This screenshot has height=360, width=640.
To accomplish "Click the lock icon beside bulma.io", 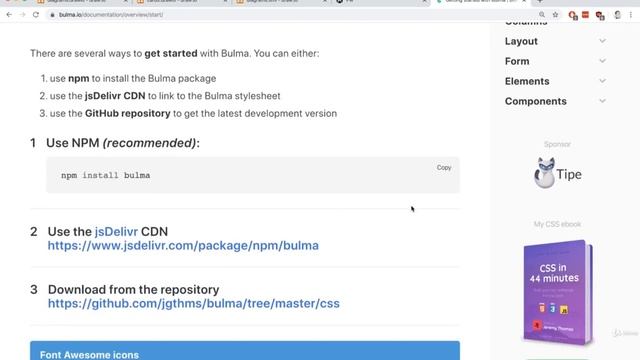I will click(52, 15).
